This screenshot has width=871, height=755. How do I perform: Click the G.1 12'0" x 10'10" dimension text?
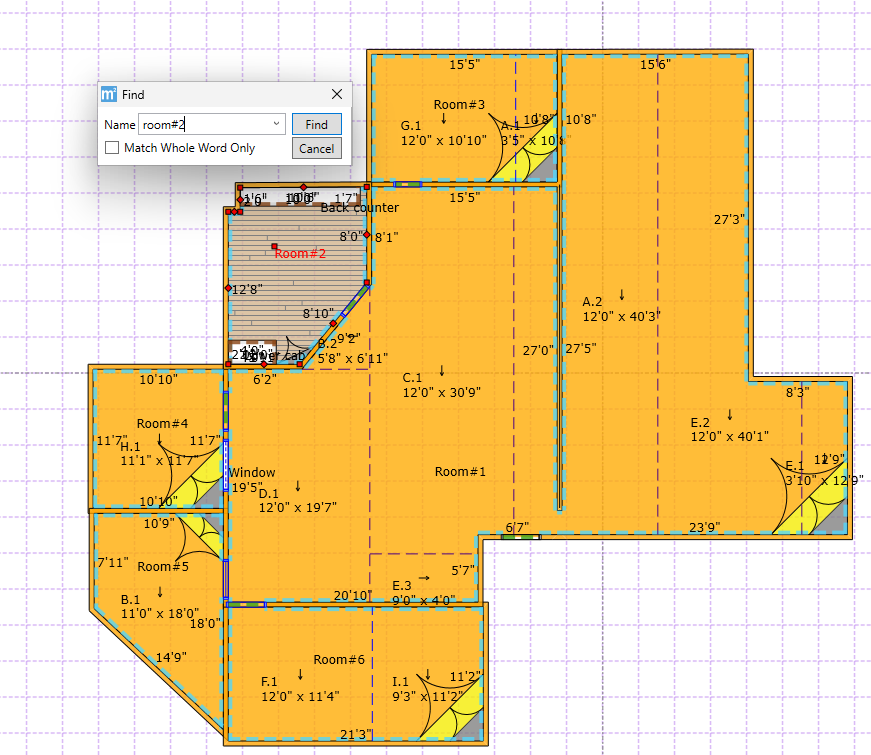click(443, 133)
